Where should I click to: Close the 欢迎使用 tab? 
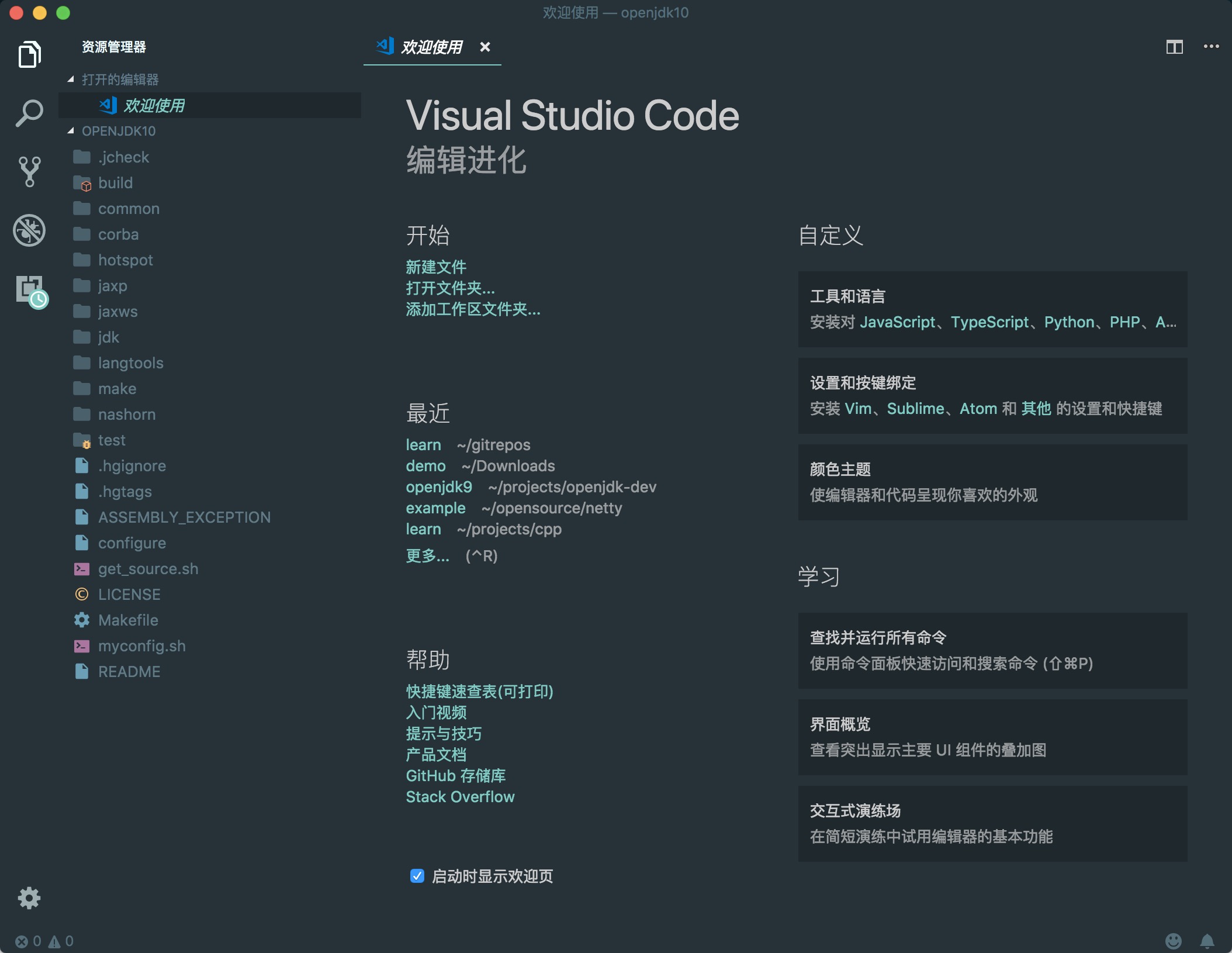point(485,47)
